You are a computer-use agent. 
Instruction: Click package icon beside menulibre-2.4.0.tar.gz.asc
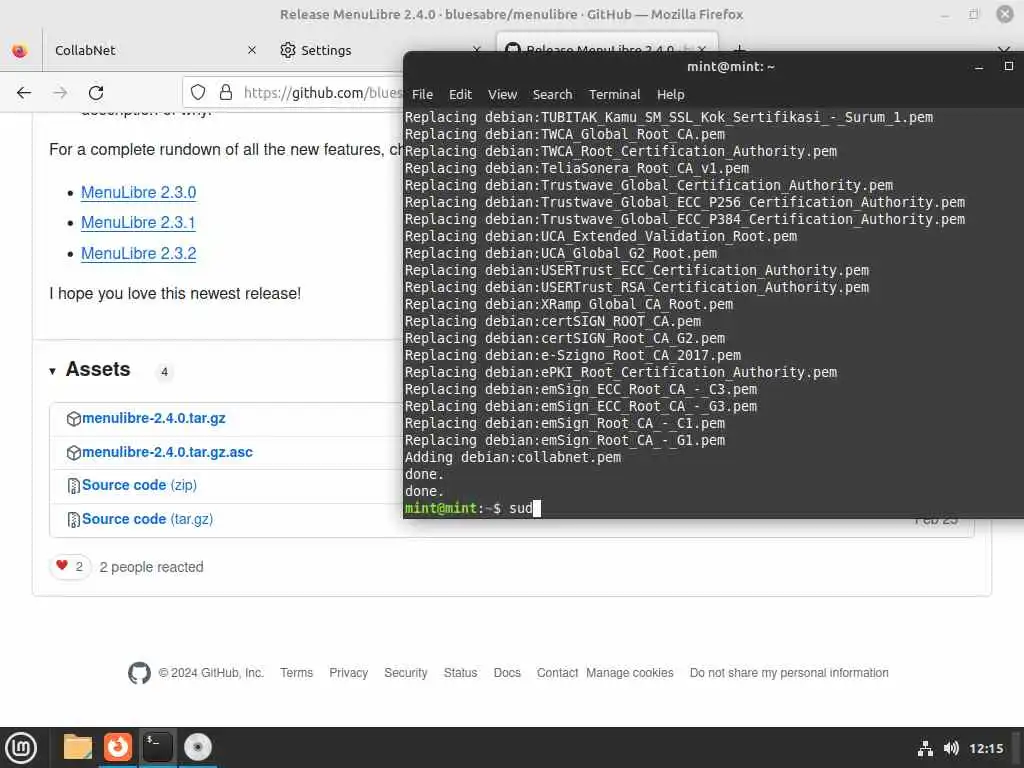tap(74, 453)
